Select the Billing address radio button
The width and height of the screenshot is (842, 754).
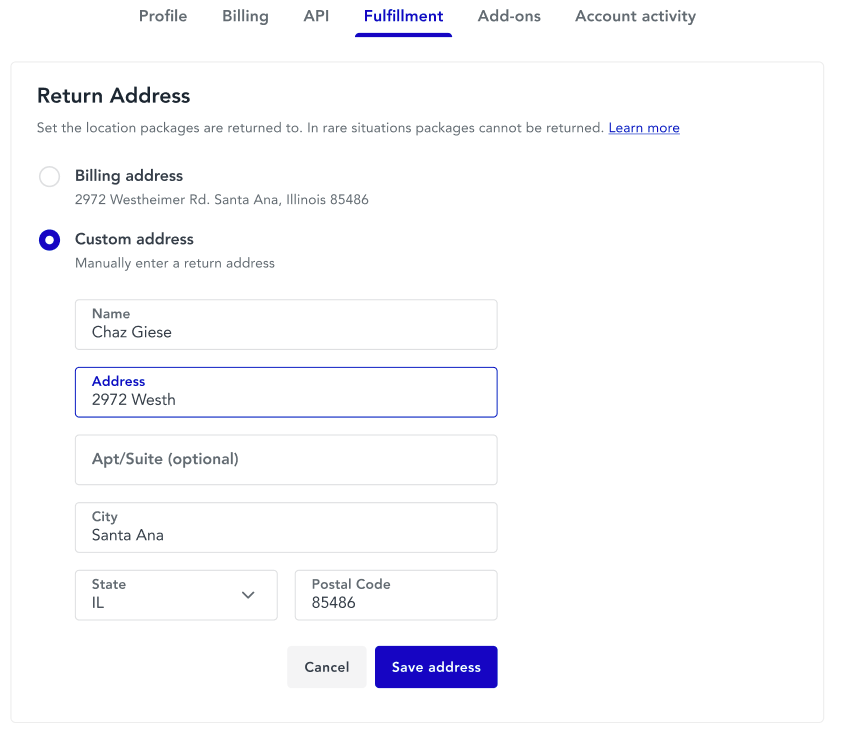pyautogui.click(x=49, y=176)
